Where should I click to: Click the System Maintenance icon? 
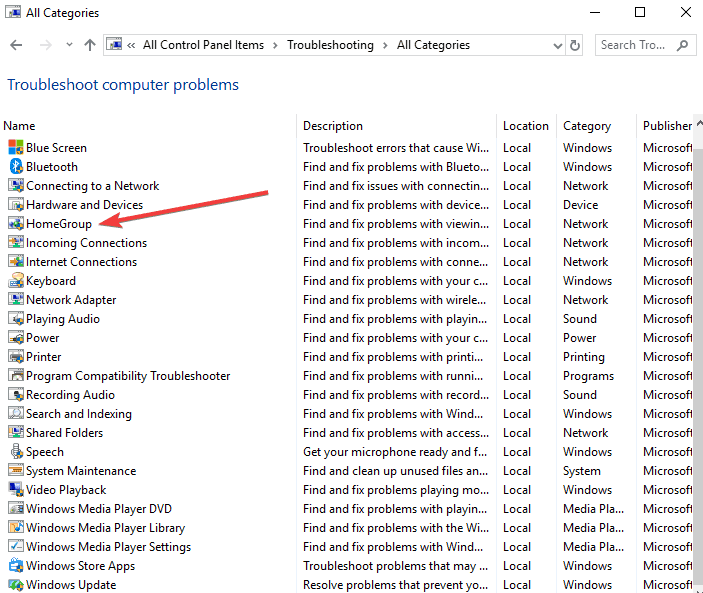16,471
